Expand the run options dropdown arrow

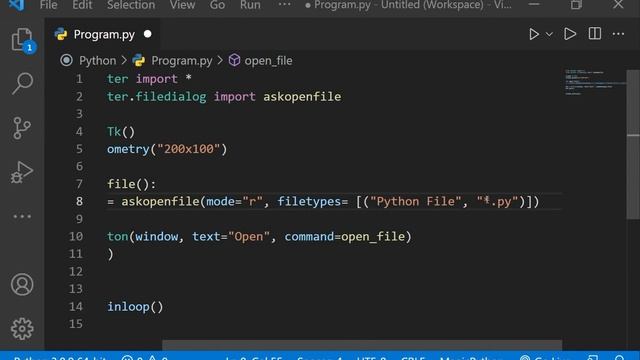click(x=549, y=35)
